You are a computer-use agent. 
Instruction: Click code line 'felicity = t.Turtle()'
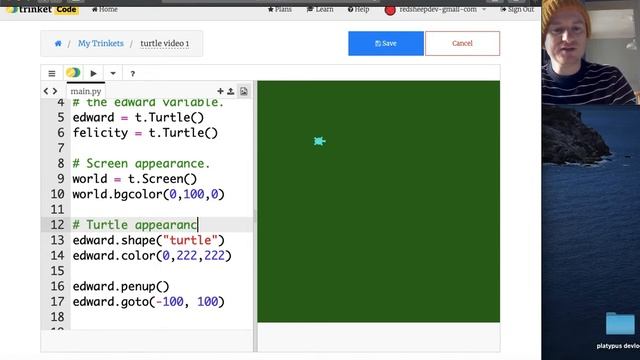[x=145, y=133]
